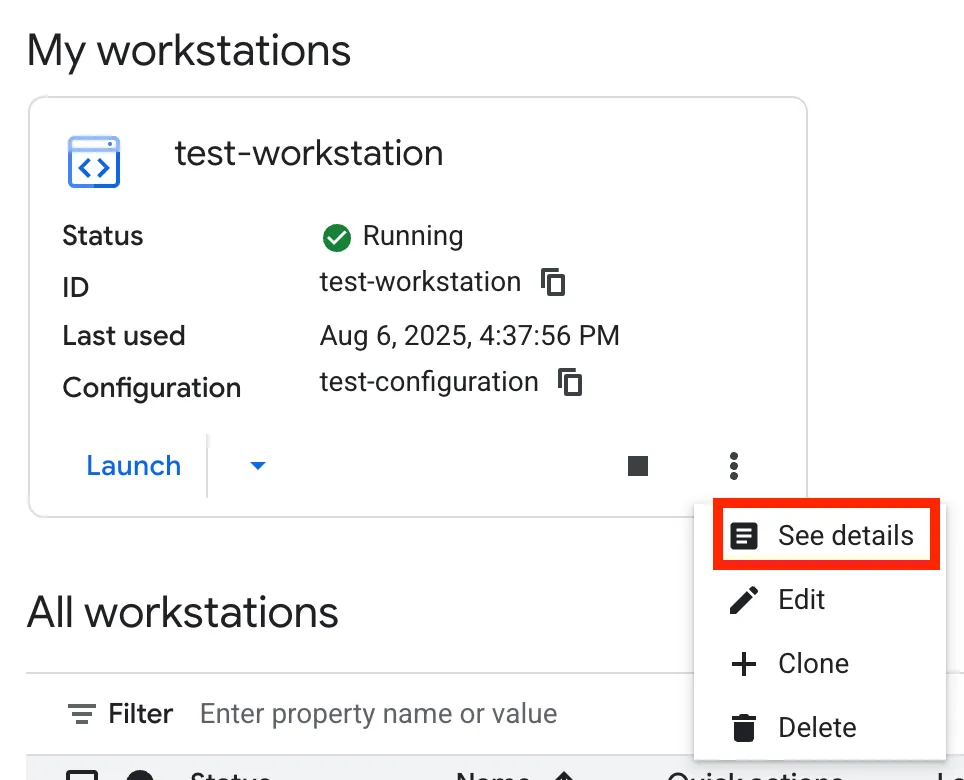Pick the Clone menu entry

pos(813,664)
